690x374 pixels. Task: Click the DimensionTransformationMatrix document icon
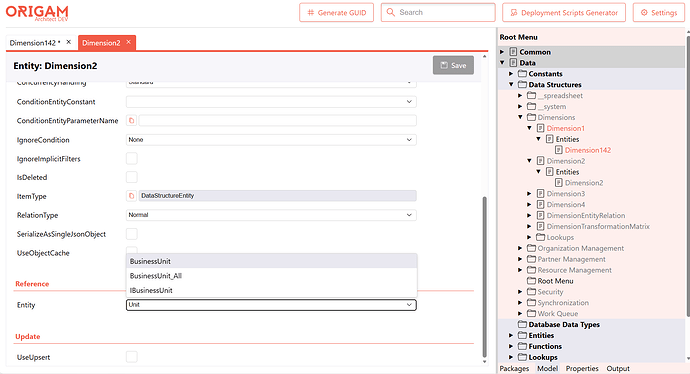[541, 226]
